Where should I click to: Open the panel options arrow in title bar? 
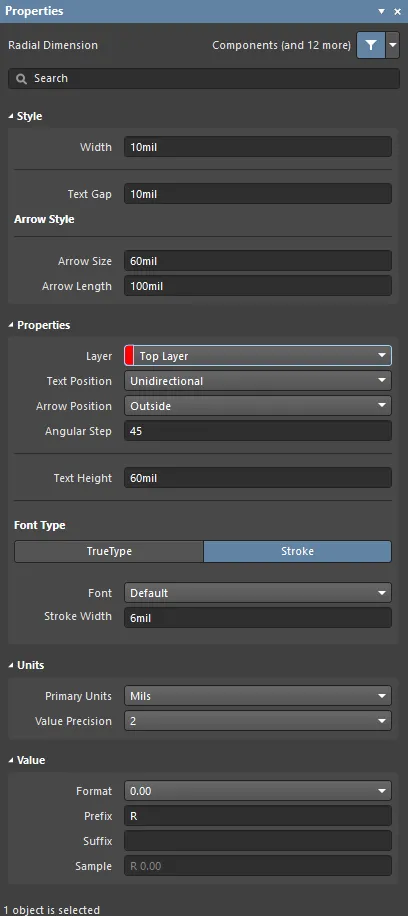382,11
